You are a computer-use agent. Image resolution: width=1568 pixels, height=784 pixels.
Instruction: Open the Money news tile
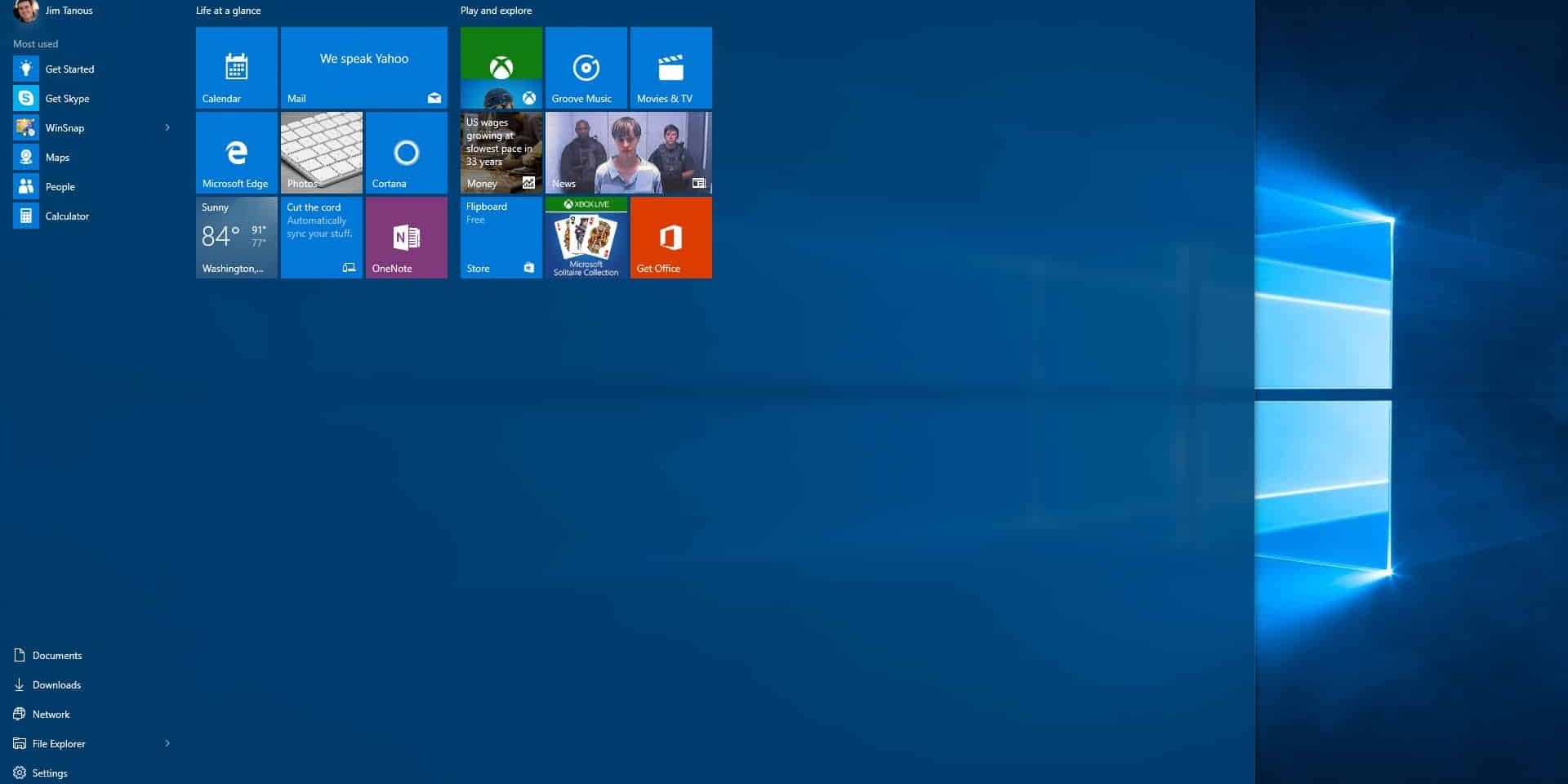coord(501,153)
